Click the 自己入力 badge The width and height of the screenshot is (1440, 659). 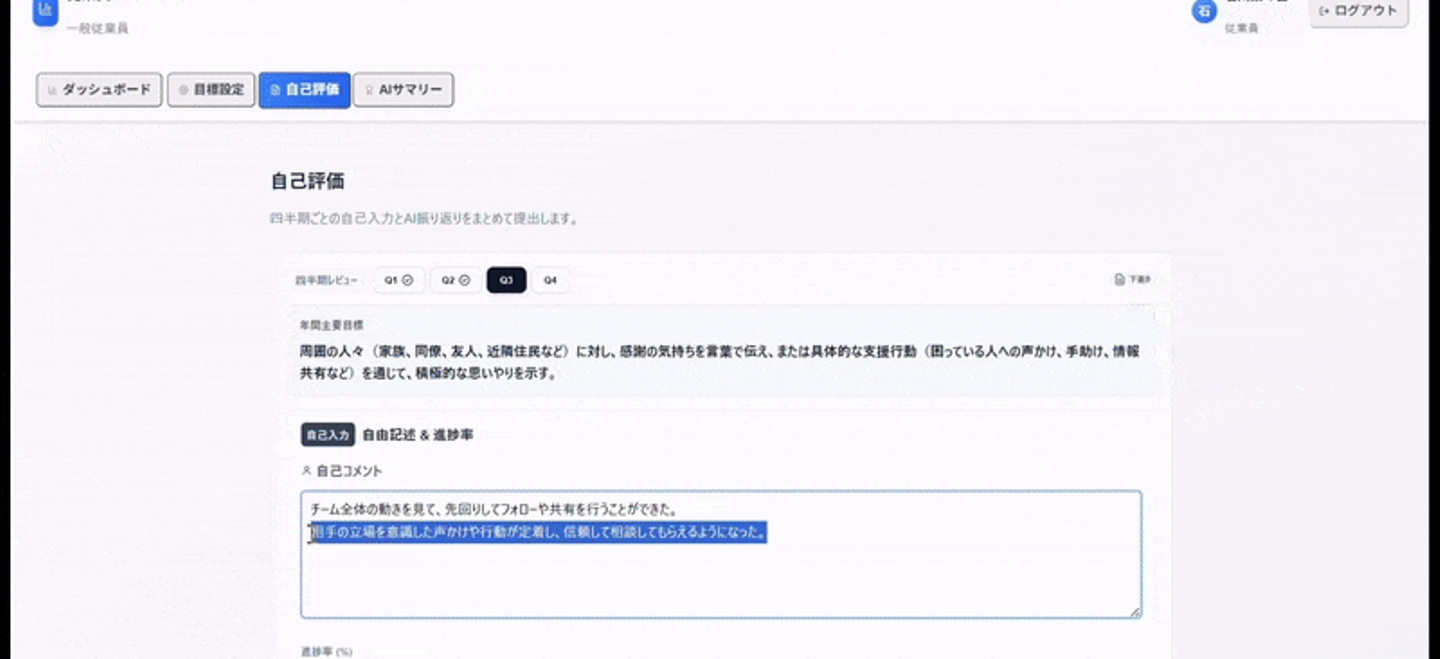click(328, 435)
